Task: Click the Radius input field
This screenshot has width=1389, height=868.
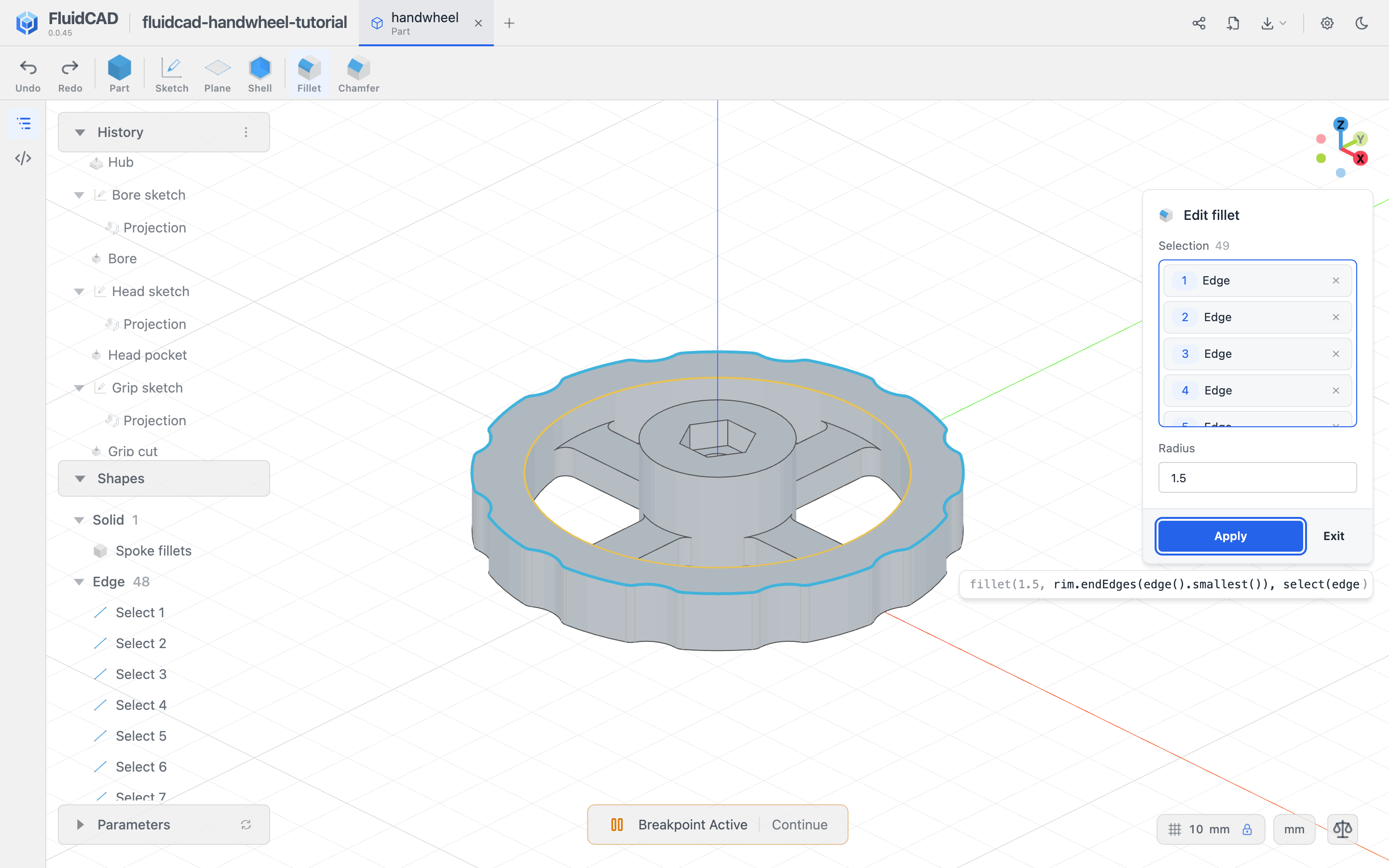Action: [x=1257, y=477]
